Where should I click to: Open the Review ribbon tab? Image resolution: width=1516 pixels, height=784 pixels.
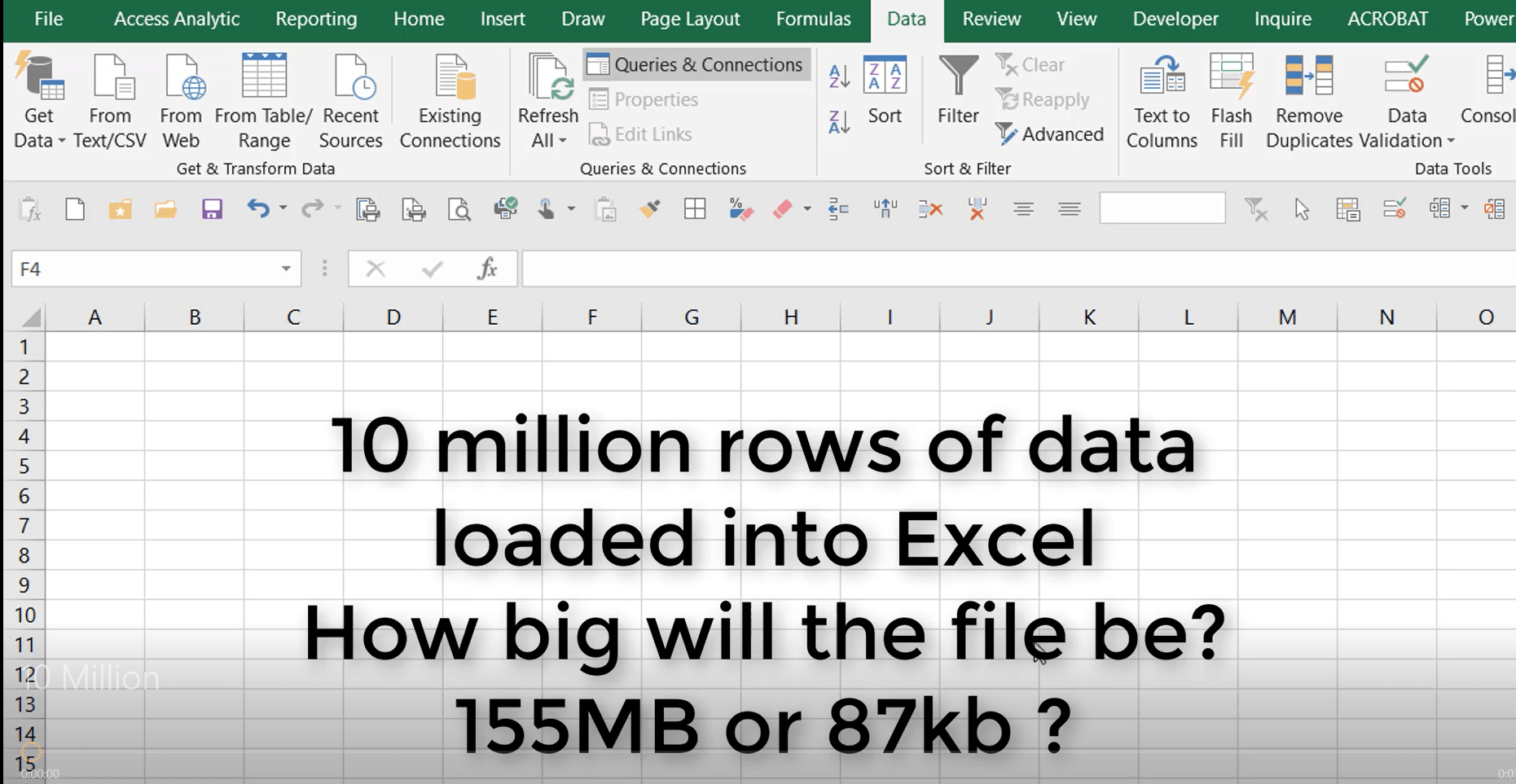click(x=991, y=18)
